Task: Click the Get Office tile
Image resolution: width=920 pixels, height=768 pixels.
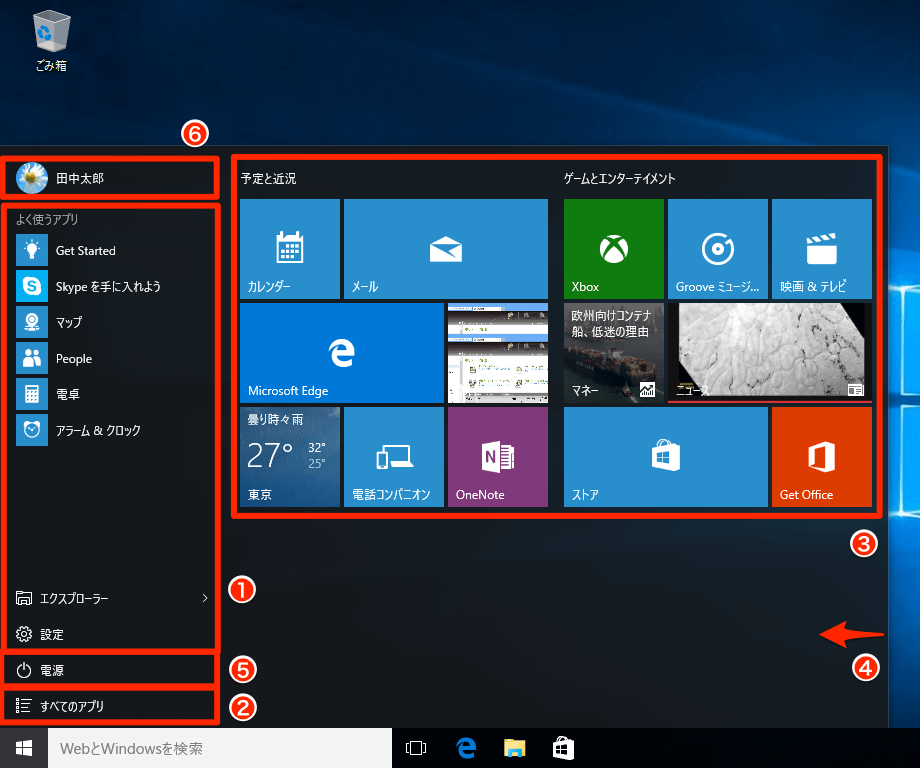Action: 821,456
